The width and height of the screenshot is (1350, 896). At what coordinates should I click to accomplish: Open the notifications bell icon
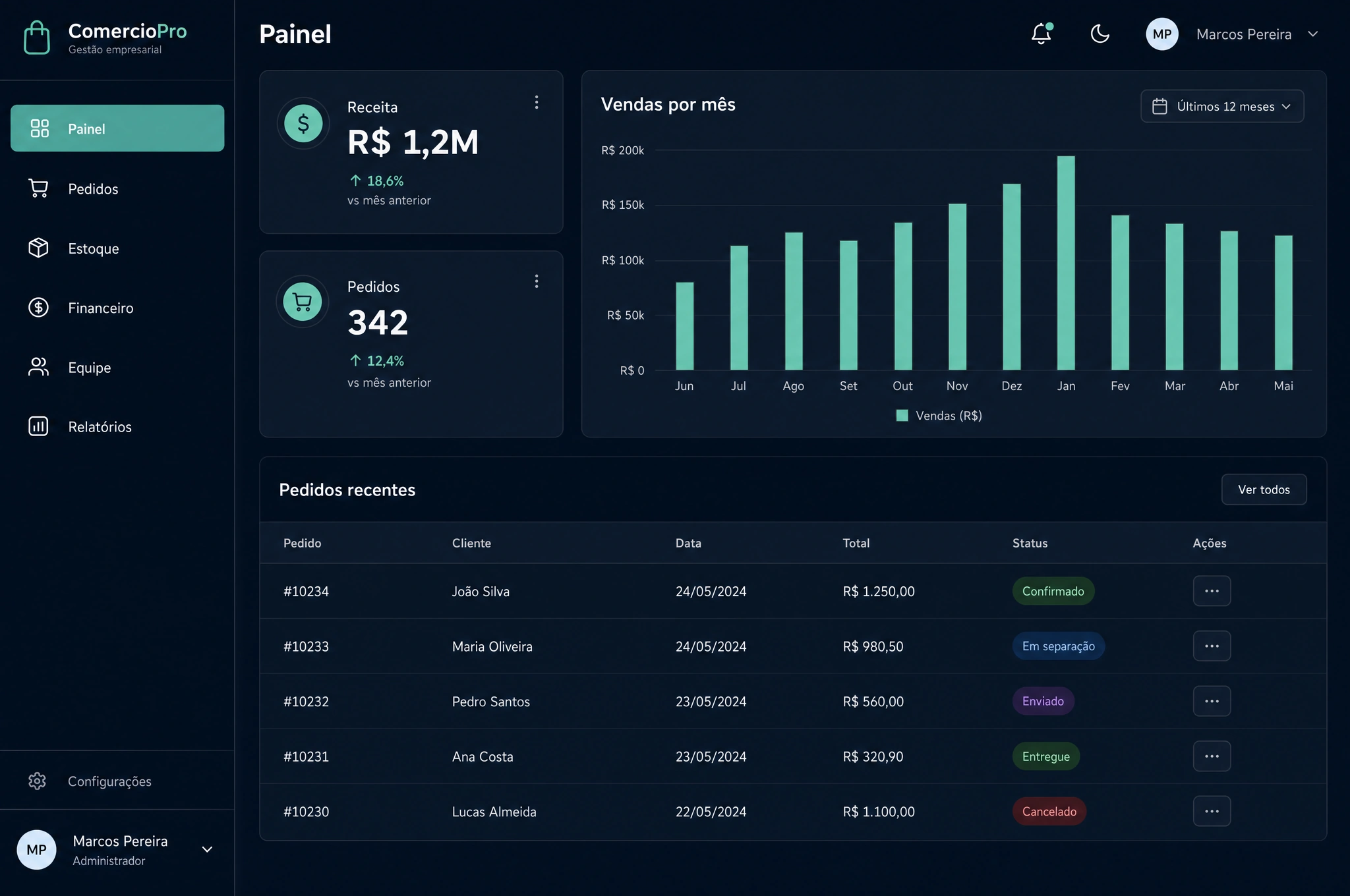pos(1042,34)
